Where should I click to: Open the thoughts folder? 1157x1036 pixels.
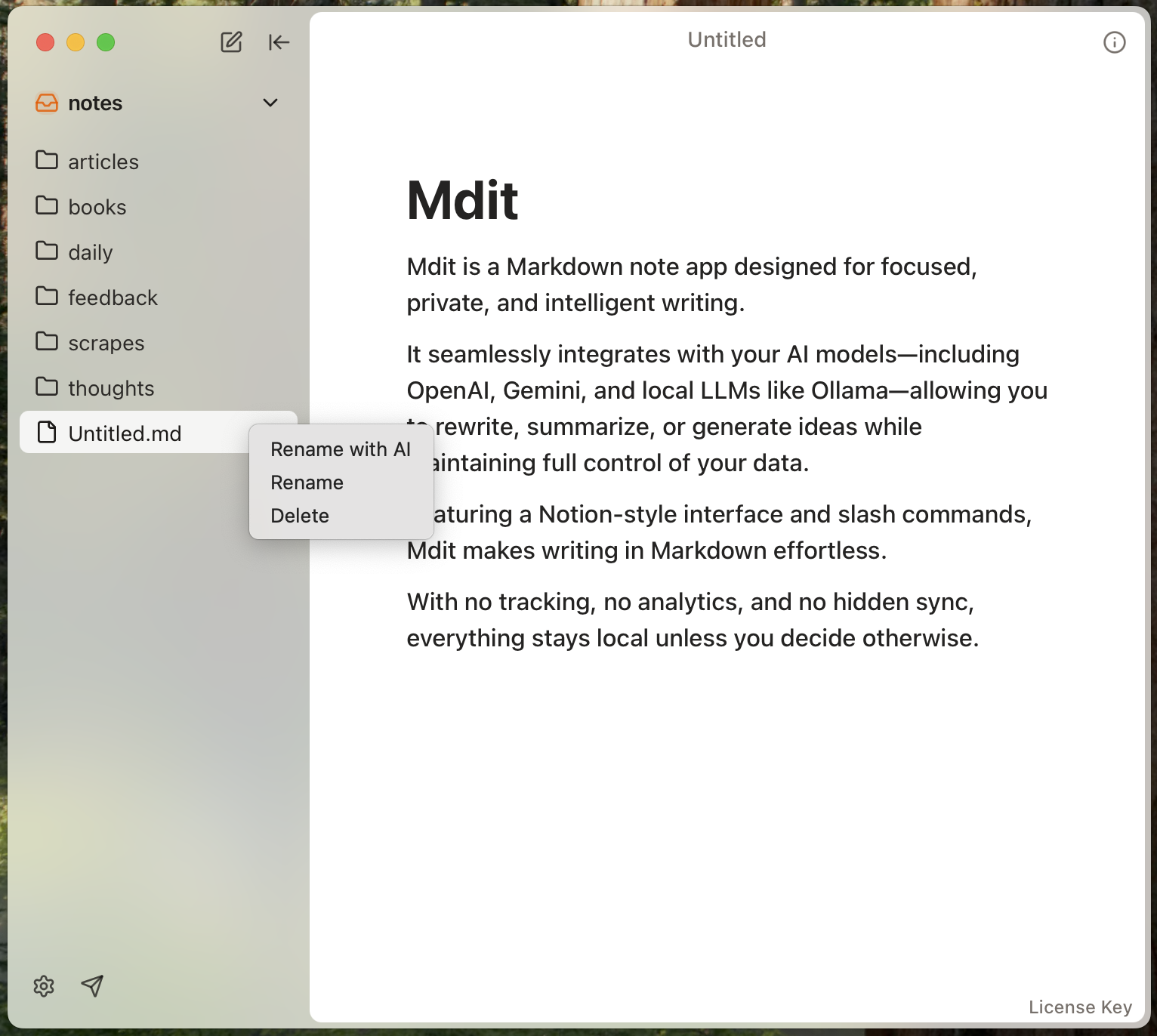111,387
